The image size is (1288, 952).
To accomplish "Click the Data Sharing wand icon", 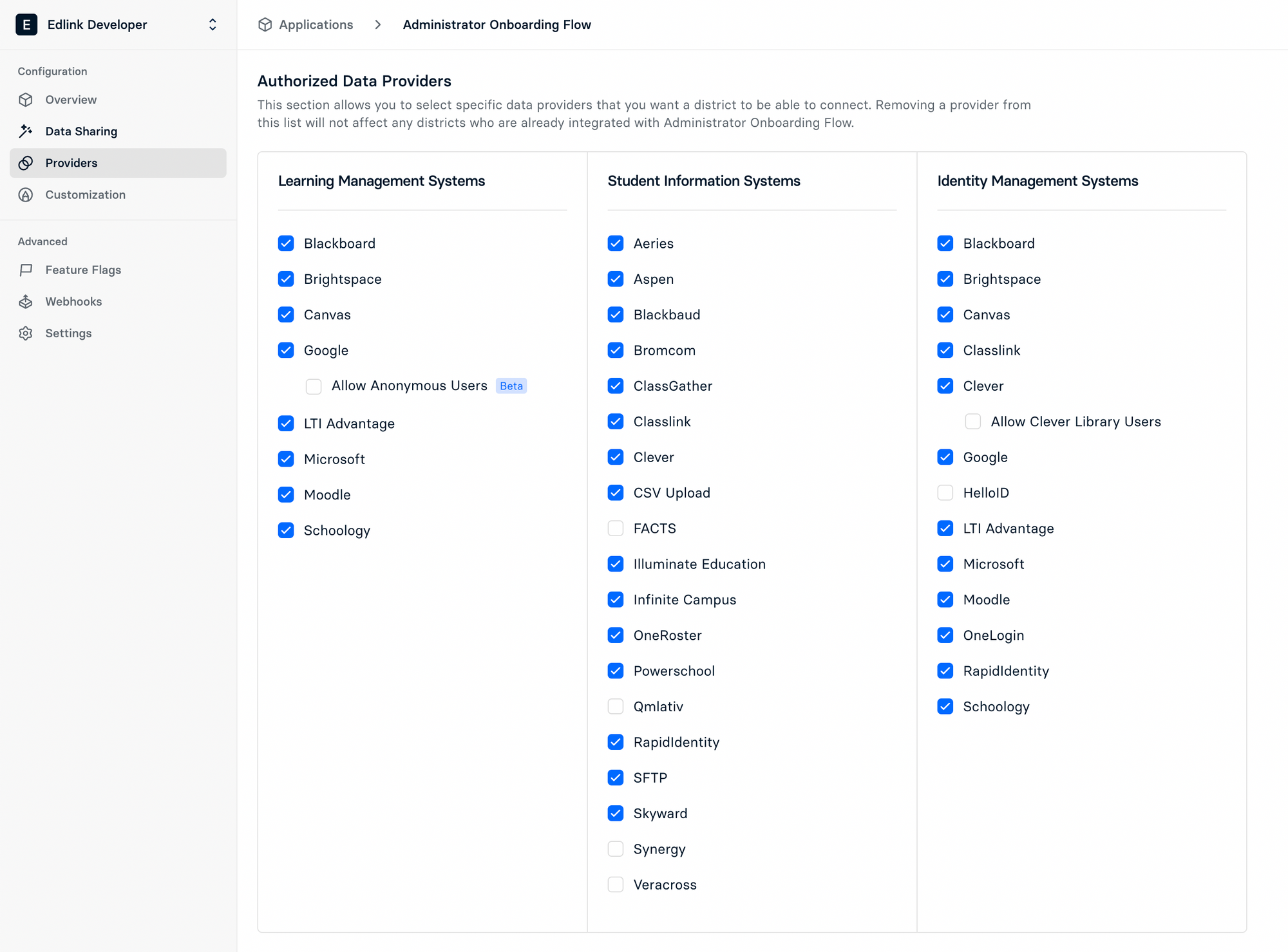I will click(x=26, y=131).
